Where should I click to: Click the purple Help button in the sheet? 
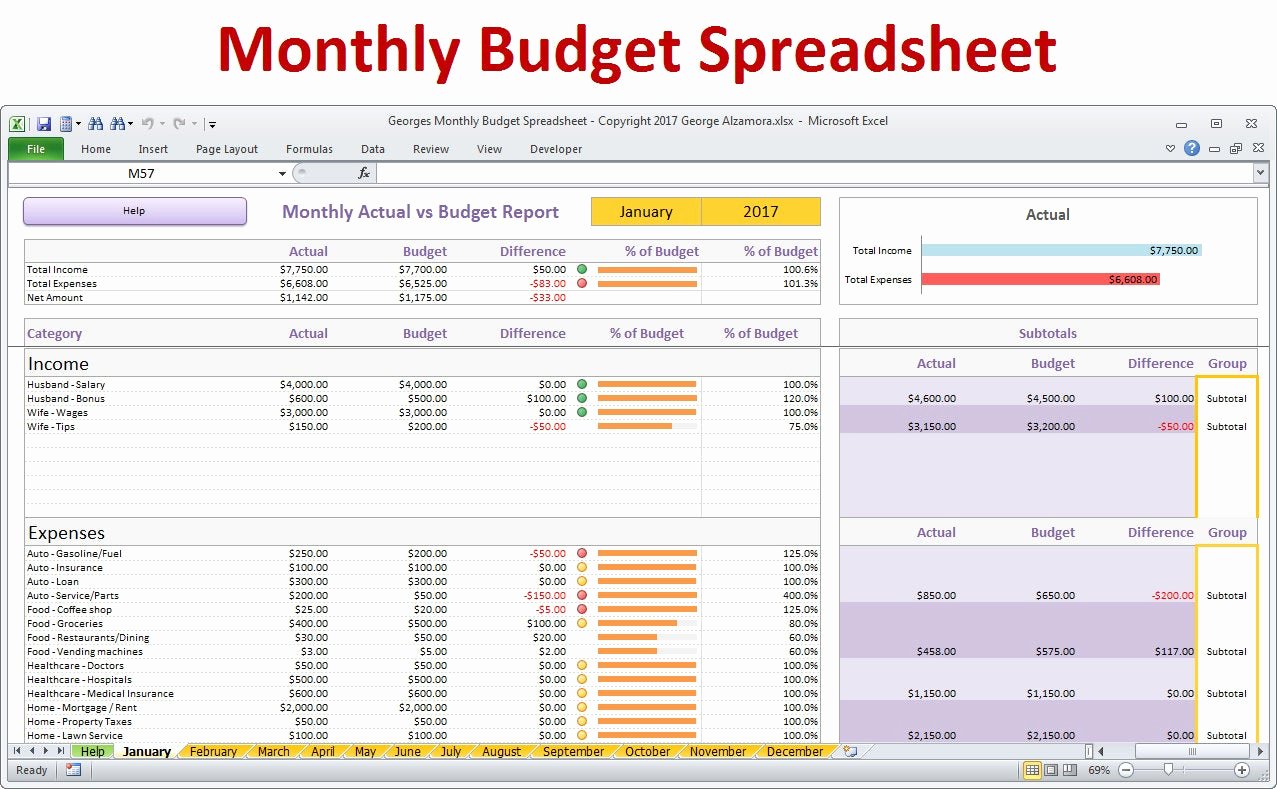[135, 211]
